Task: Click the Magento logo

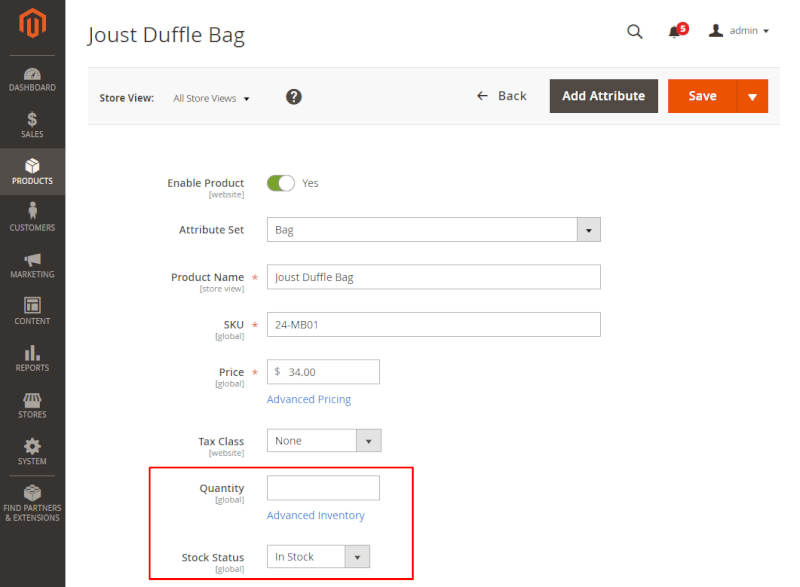Action: pos(32,25)
